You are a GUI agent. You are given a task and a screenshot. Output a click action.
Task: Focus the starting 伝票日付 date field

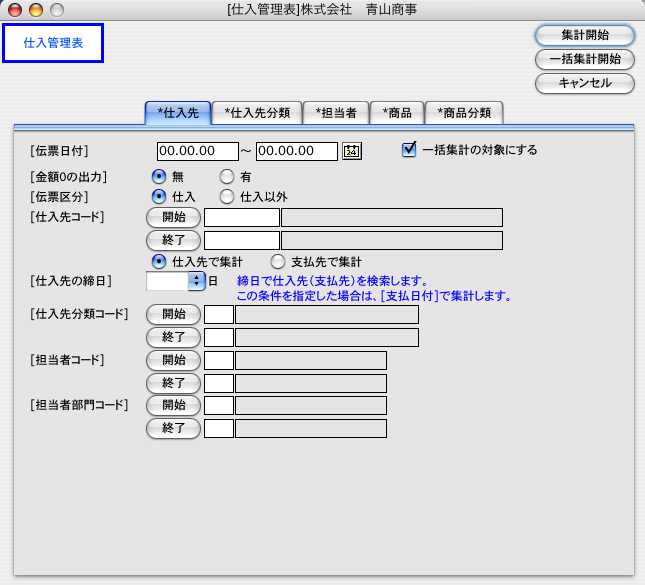[197, 151]
